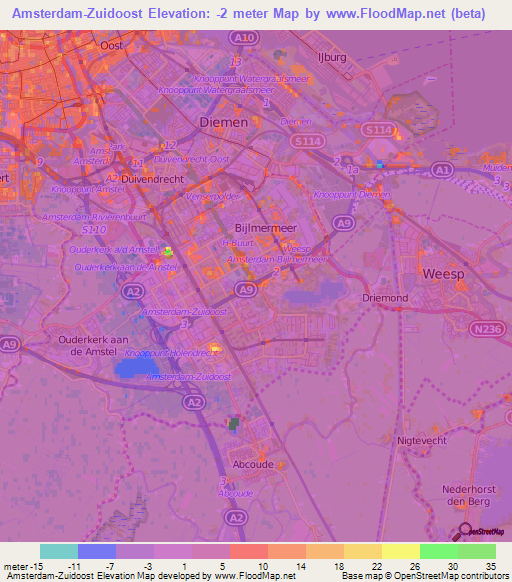Click the Bijlmermeer label
Viewport: 512px width, 582px height.
266,228
